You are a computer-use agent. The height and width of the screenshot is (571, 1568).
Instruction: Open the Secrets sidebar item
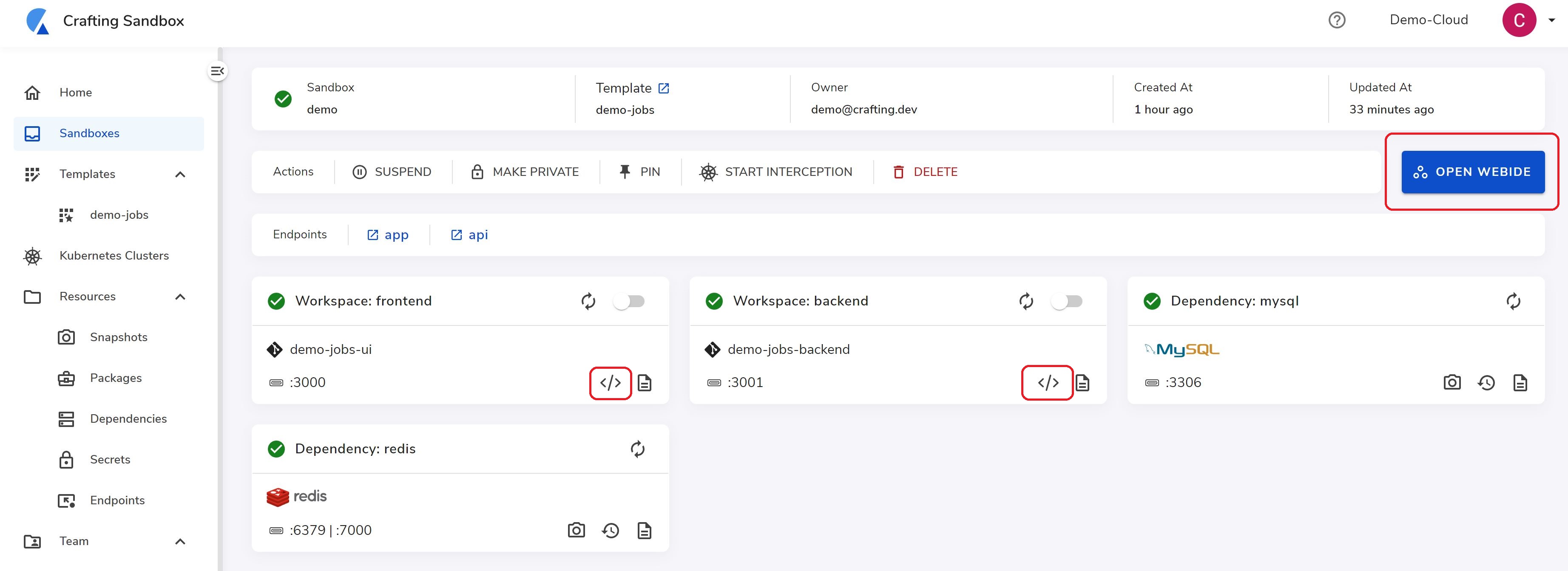click(x=110, y=460)
